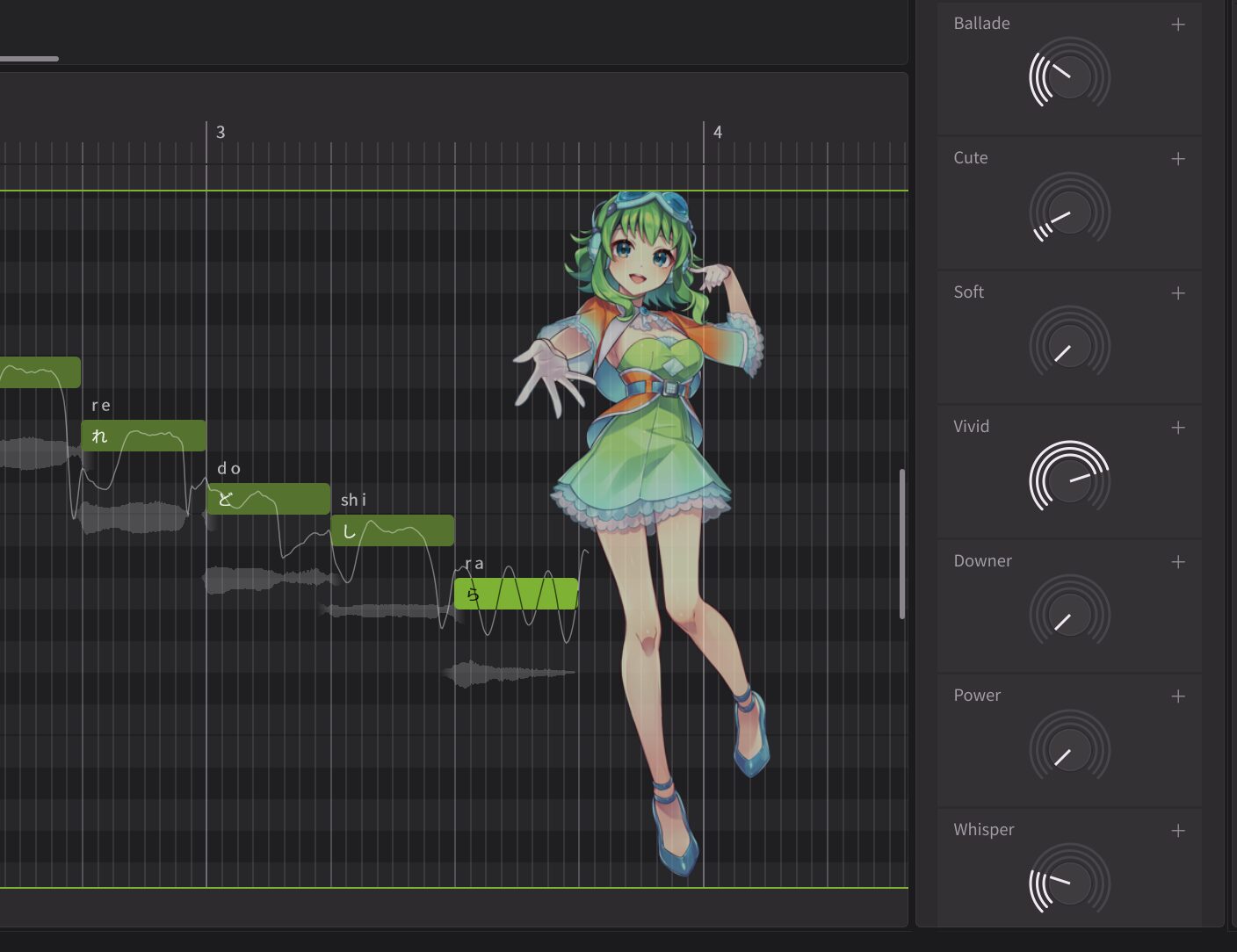The image size is (1237, 952).
Task: Click the plus icon next to Cute
Action: click(x=1178, y=159)
